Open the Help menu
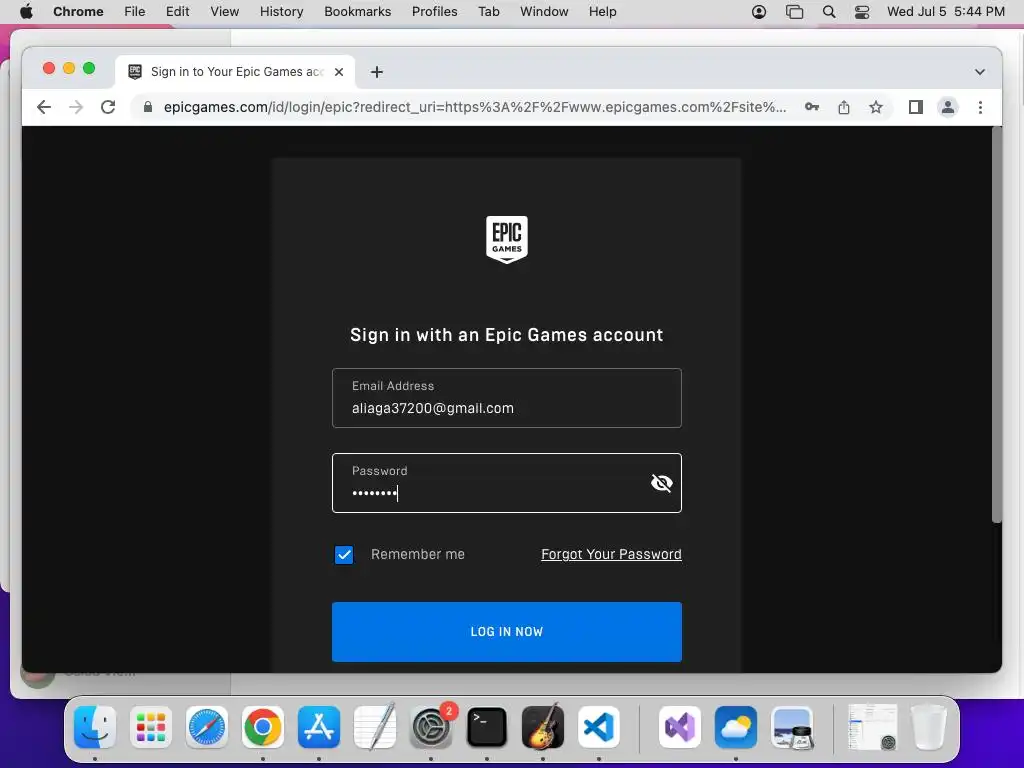 [602, 12]
